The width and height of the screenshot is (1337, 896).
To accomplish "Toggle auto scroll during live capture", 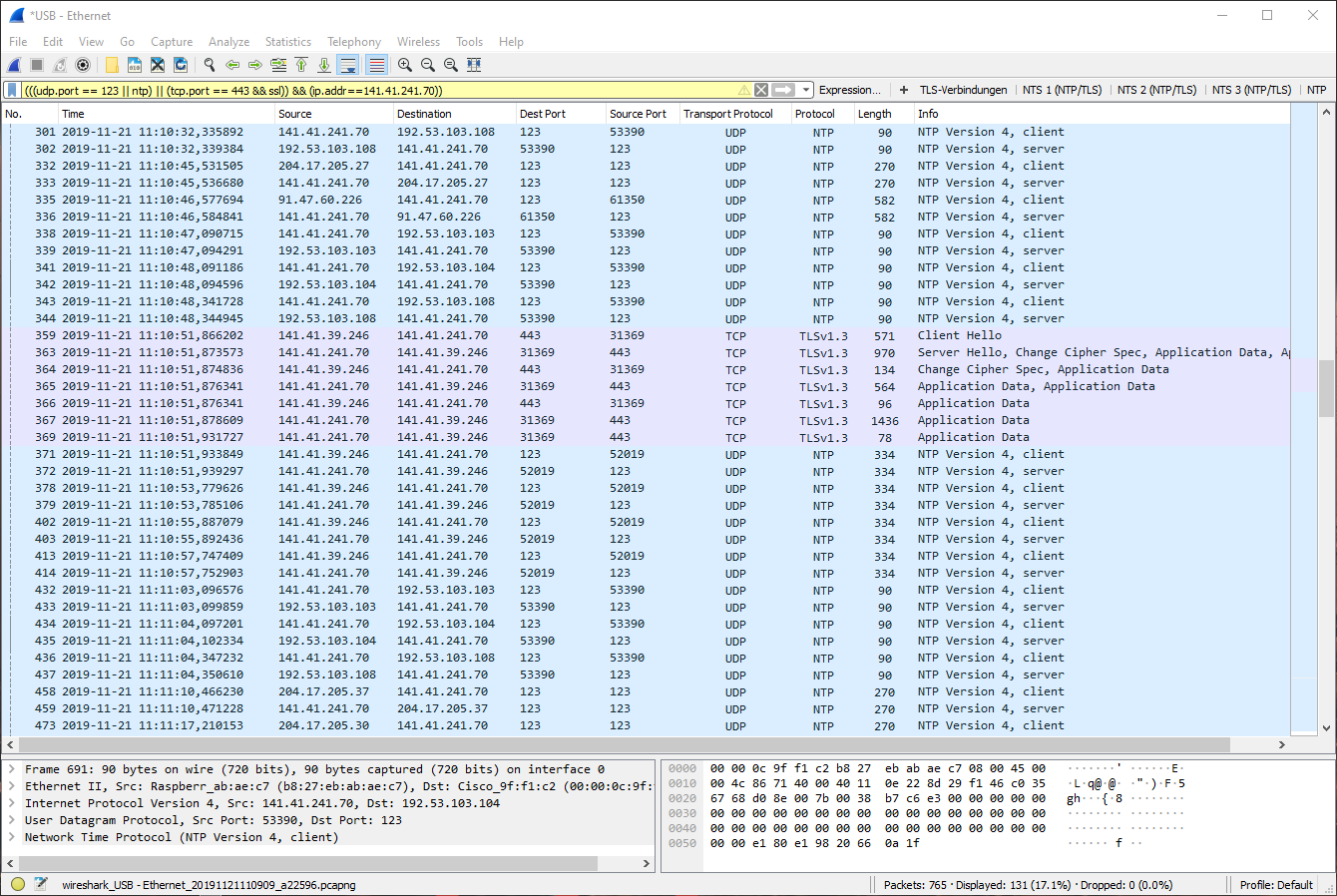I will pyautogui.click(x=347, y=65).
